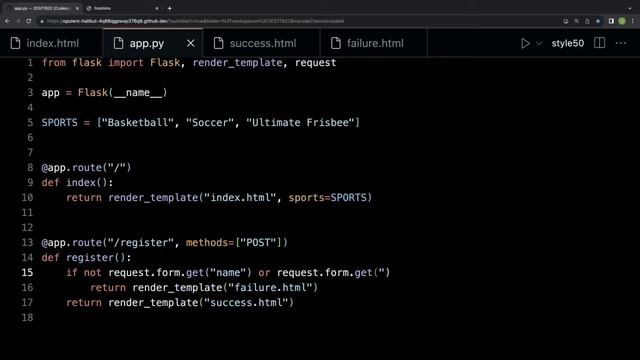
Task: Reload the page in browser
Action: coord(29,21)
